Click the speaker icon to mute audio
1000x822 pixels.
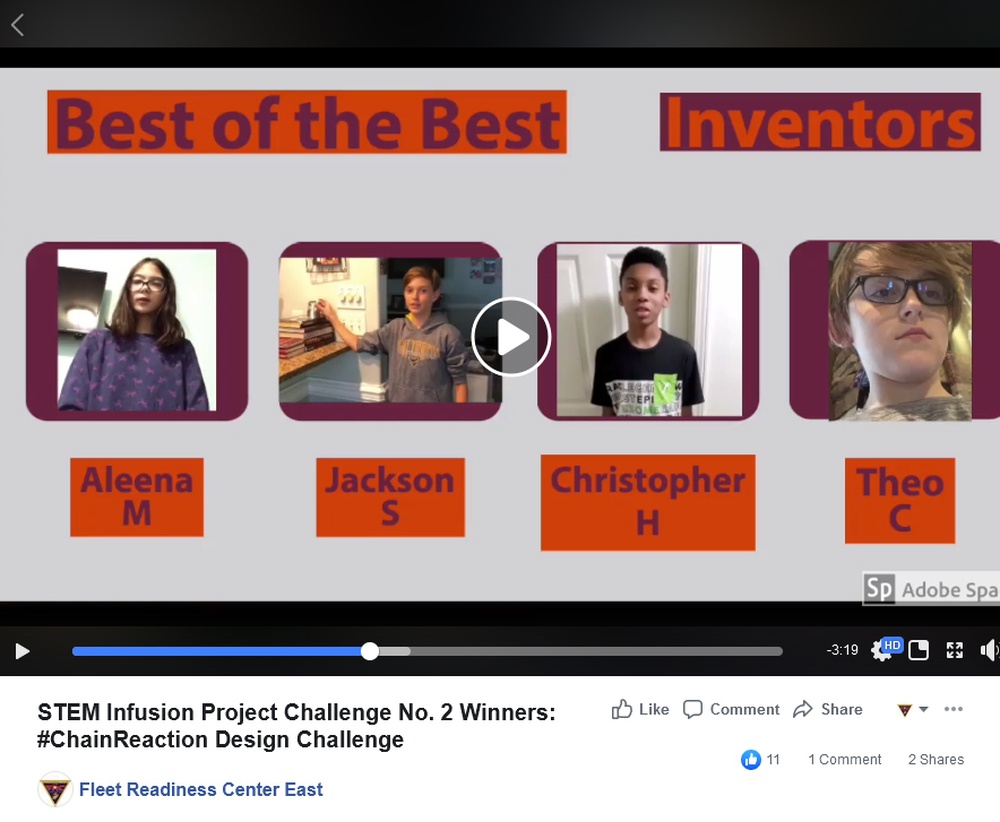click(988, 650)
